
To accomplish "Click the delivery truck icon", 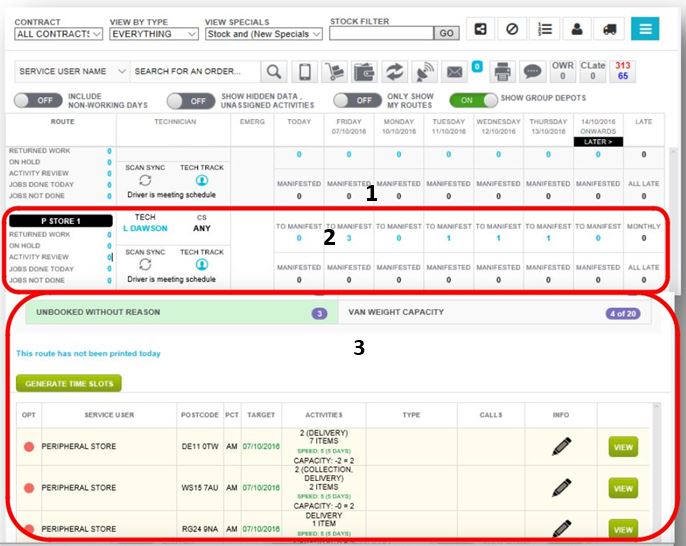I will (x=609, y=29).
